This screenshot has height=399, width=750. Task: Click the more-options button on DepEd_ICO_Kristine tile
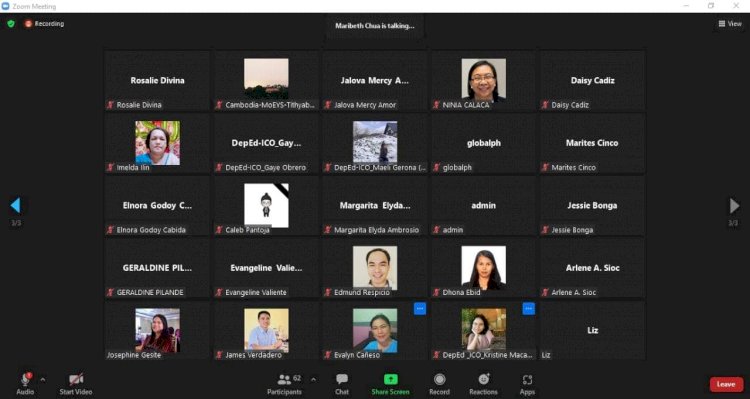528,309
